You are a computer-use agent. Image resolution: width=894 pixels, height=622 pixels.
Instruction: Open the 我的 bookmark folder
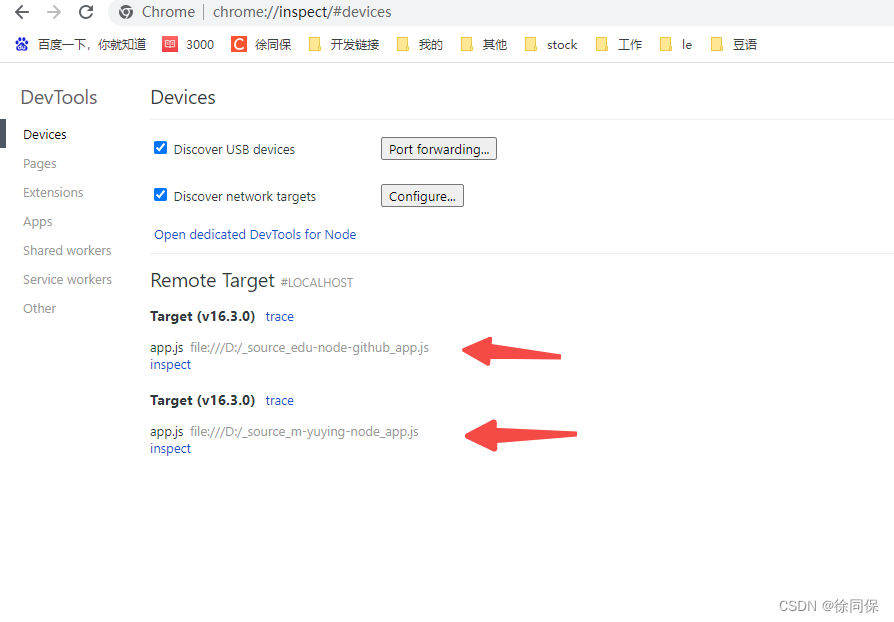(x=420, y=44)
